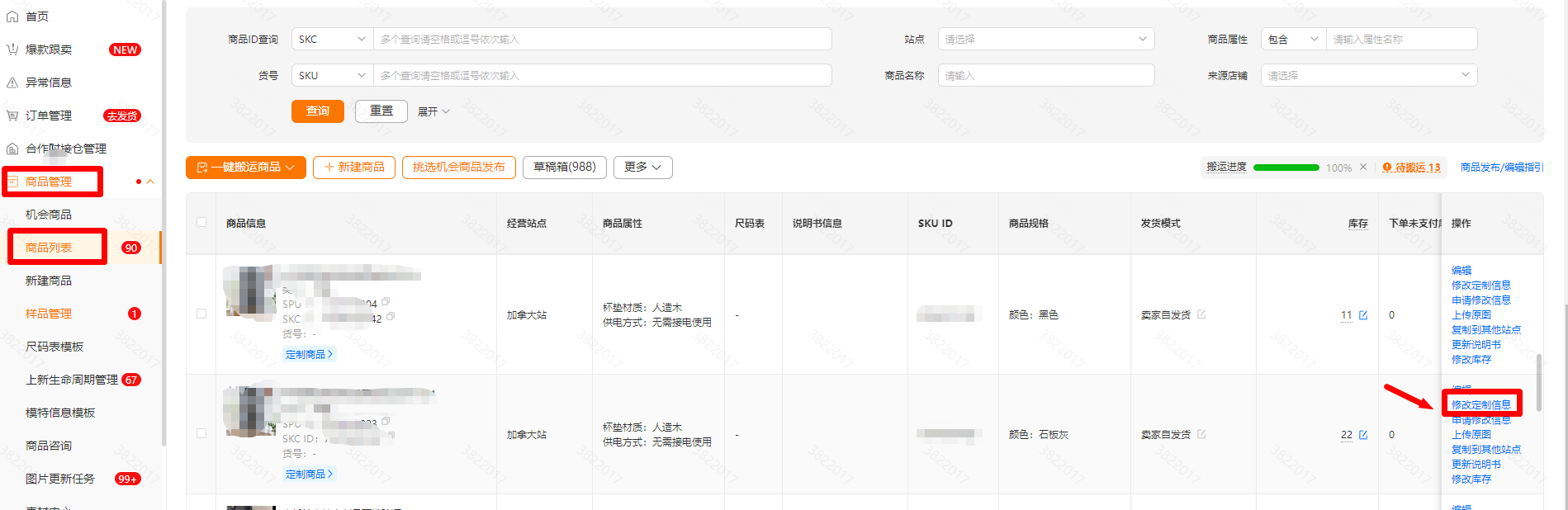This screenshot has width=1568, height=510.
Task: Click 修改定制信息 link in second row
Action: click(x=1481, y=404)
